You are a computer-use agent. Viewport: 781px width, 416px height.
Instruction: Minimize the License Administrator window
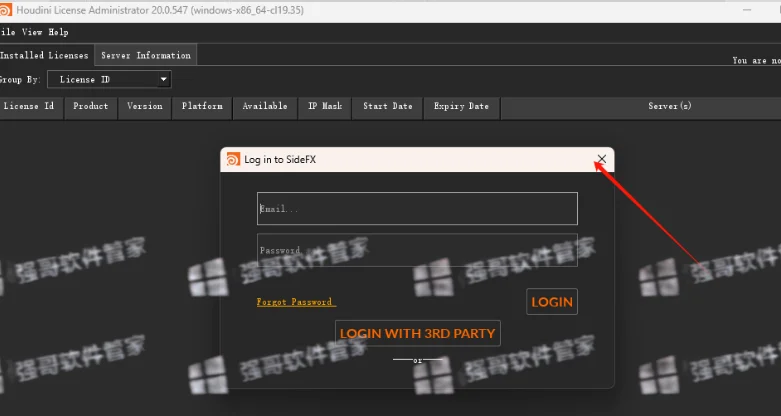click(747, 10)
